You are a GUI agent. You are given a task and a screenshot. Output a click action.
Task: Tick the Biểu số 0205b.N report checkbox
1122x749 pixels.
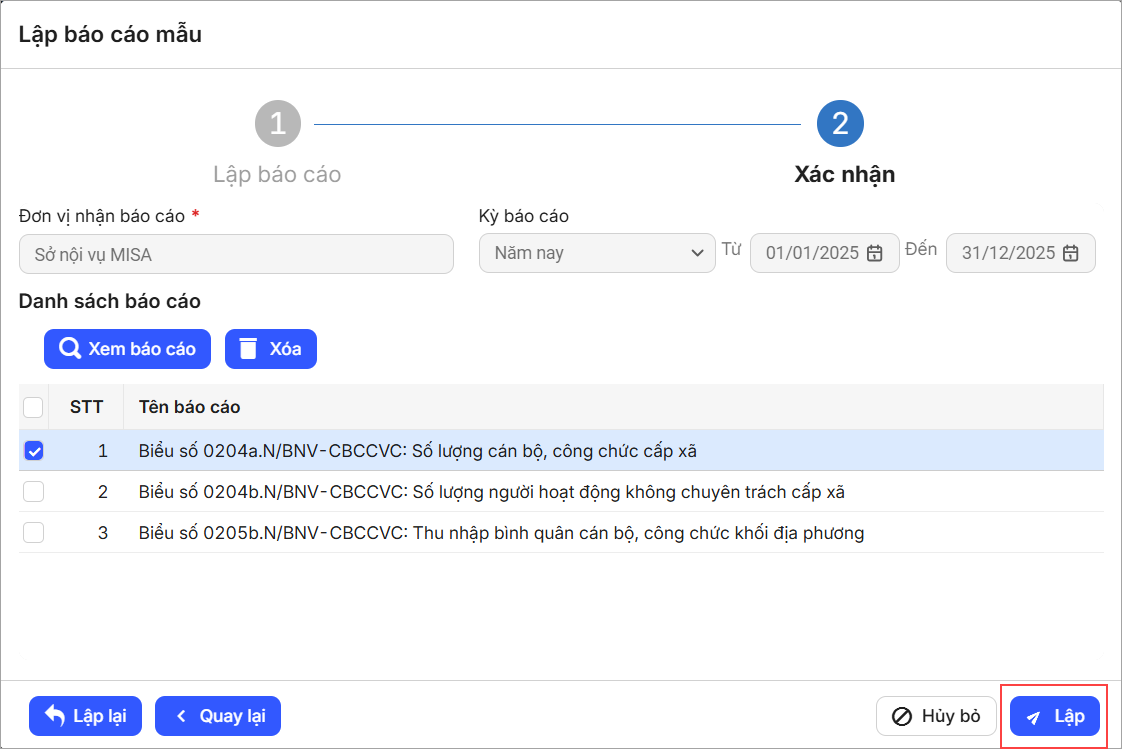pos(33,533)
